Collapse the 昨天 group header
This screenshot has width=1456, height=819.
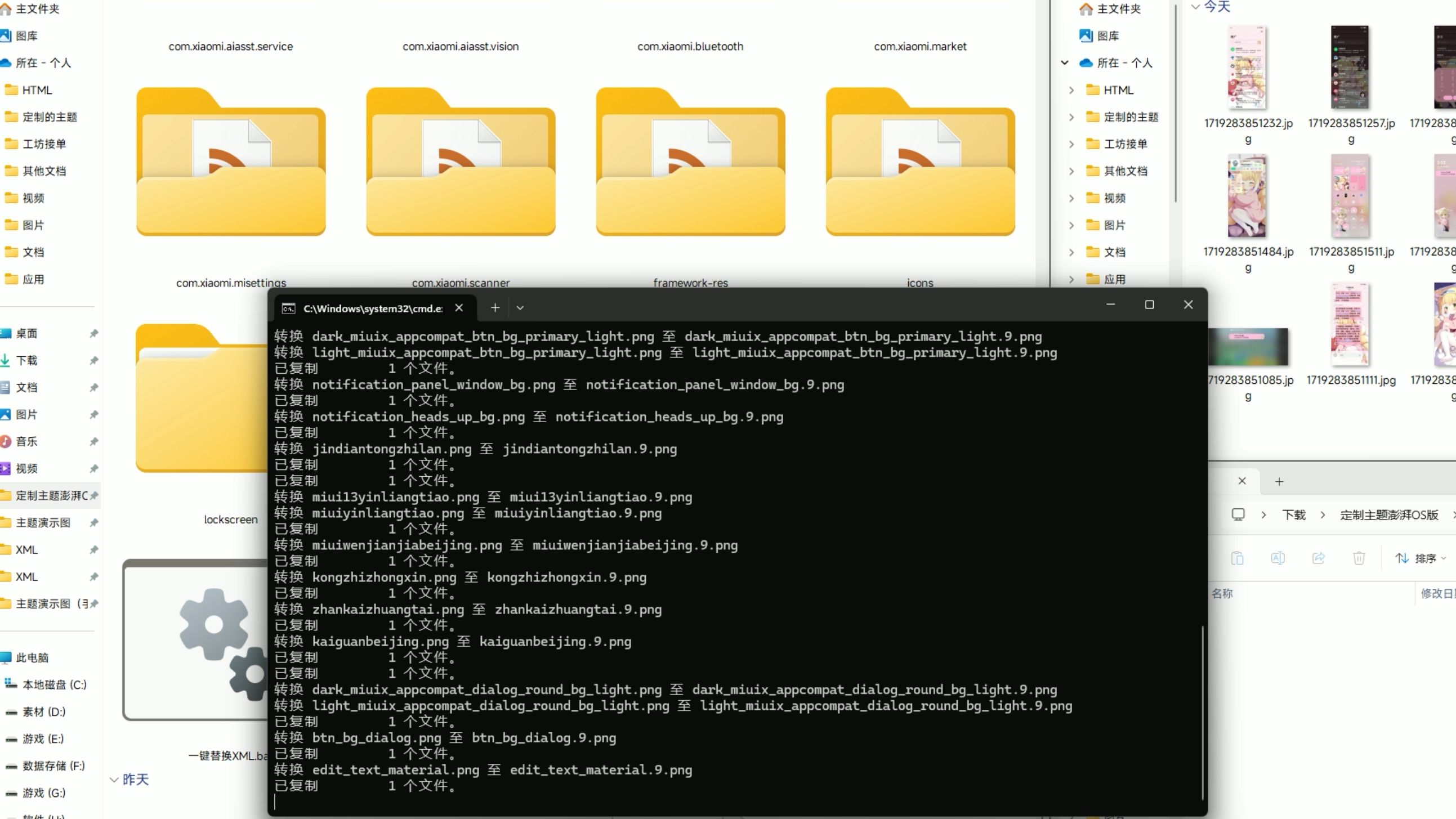[114, 780]
